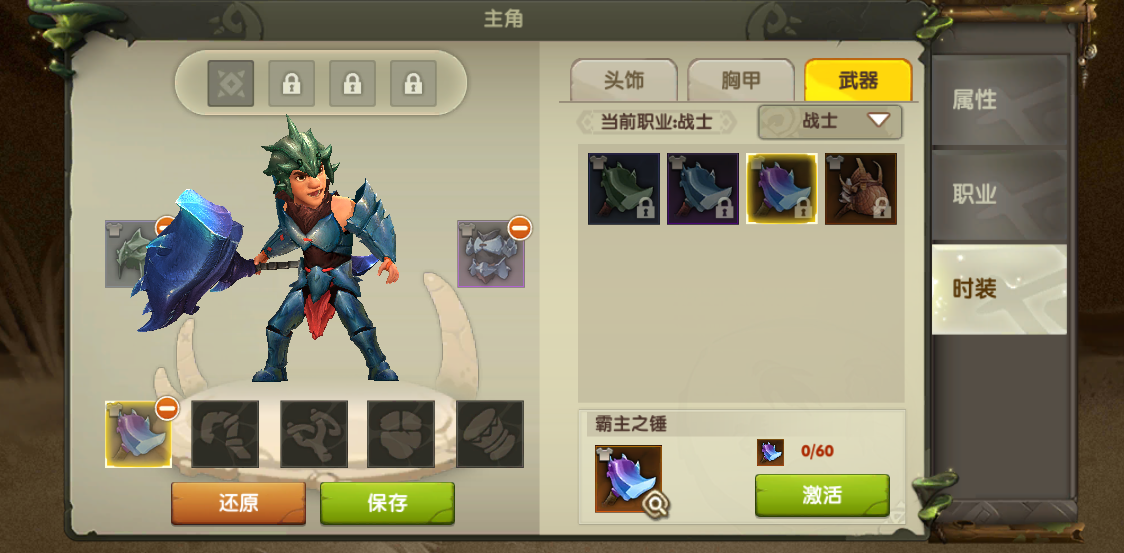Image resolution: width=1124 pixels, height=553 pixels.
Task: Click the empty boomerang-shaped equipment slot
Action: [313, 434]
